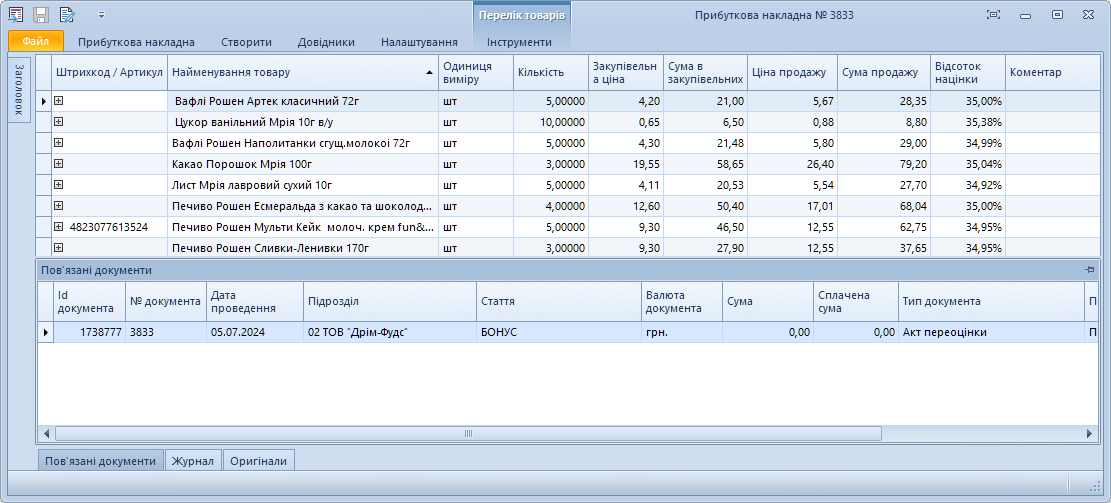The image size is (1111, 503).
Task: Switch to the Журнал tab
Action: (192, 461)
